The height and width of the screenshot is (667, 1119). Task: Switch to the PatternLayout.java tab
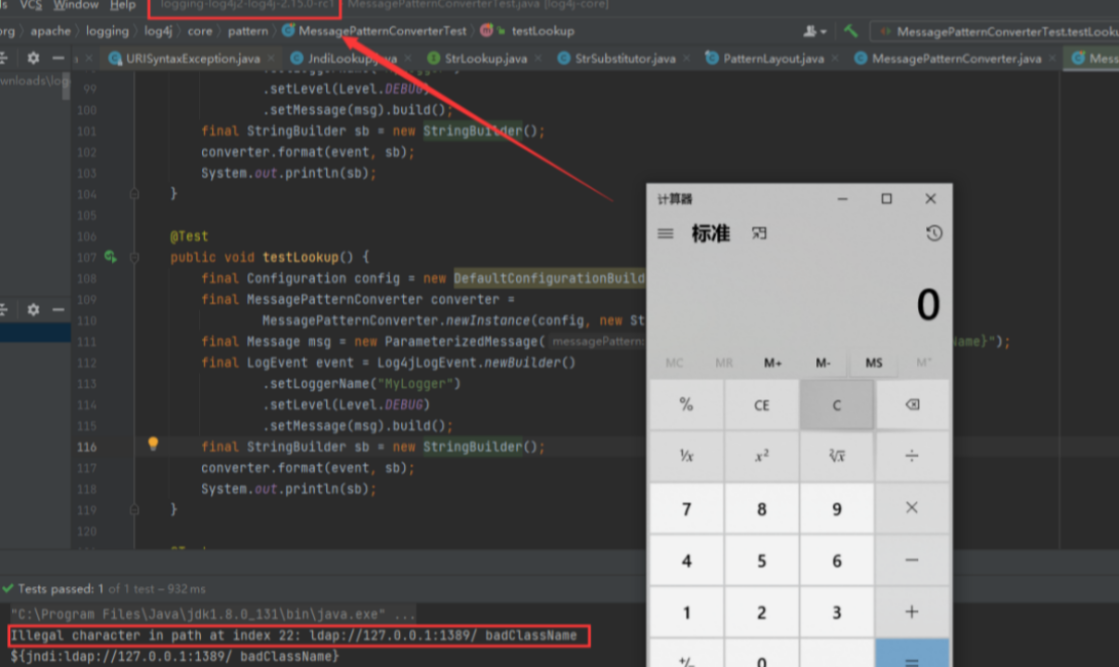click(774, 58)
